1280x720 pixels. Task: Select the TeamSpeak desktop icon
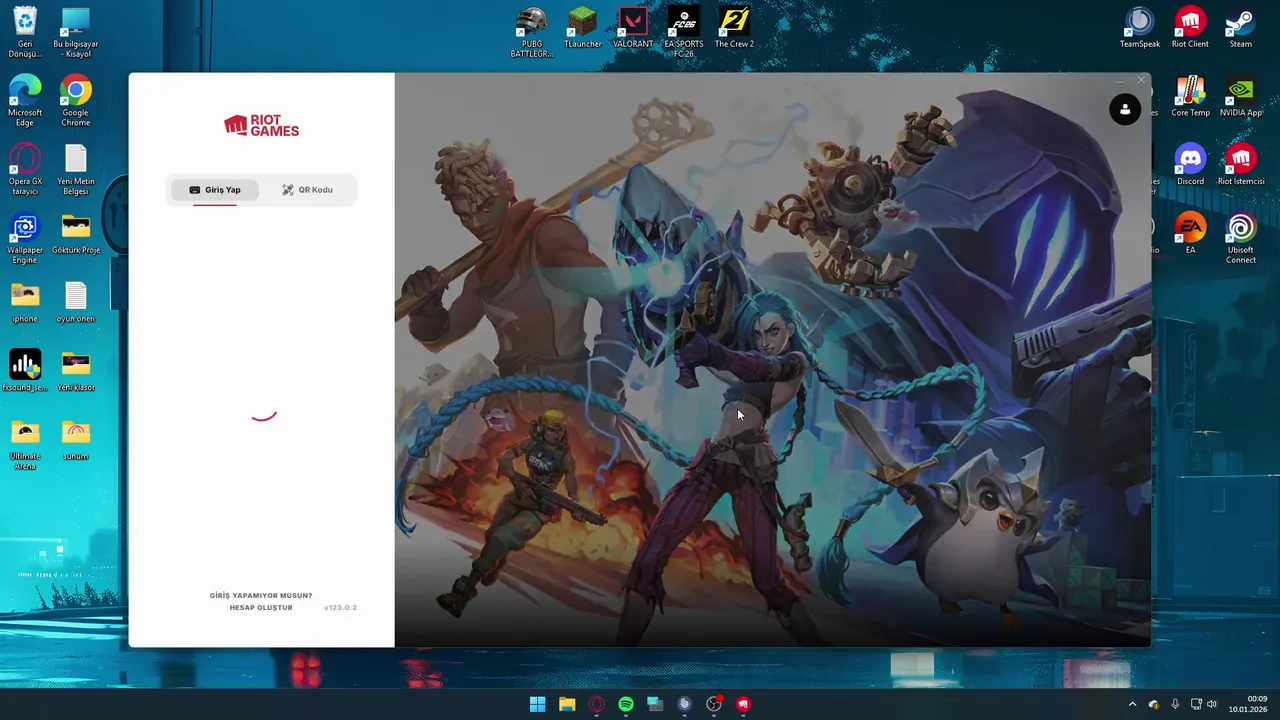point(1140,28)
